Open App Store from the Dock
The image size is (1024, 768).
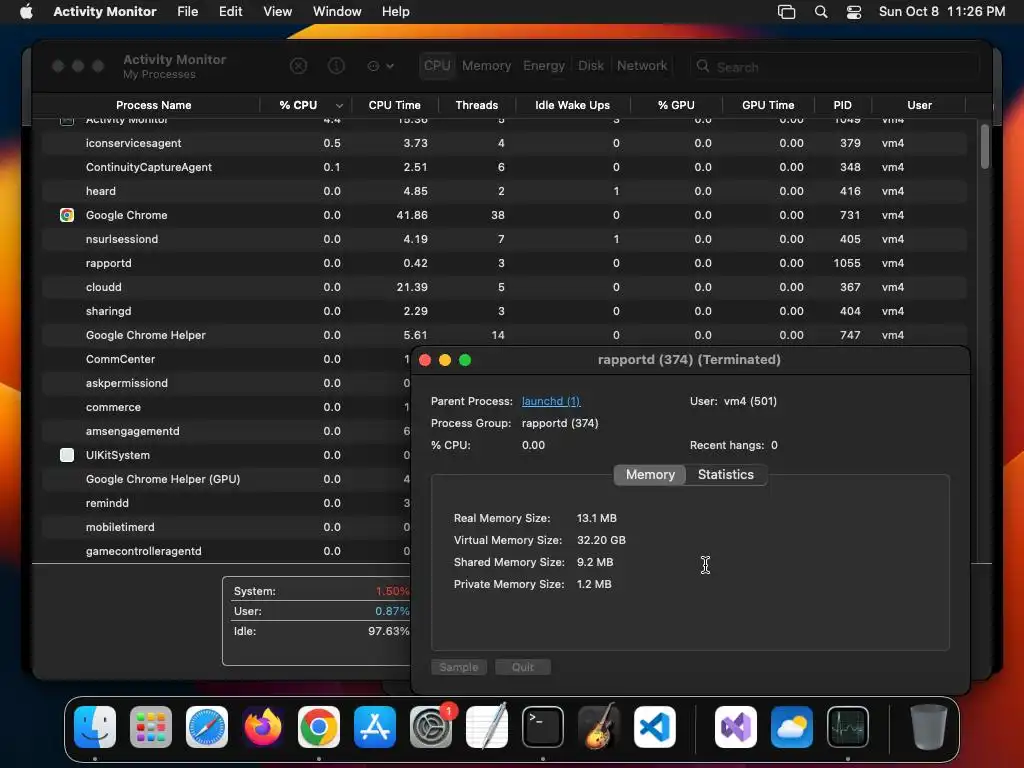tap(375, 727)
